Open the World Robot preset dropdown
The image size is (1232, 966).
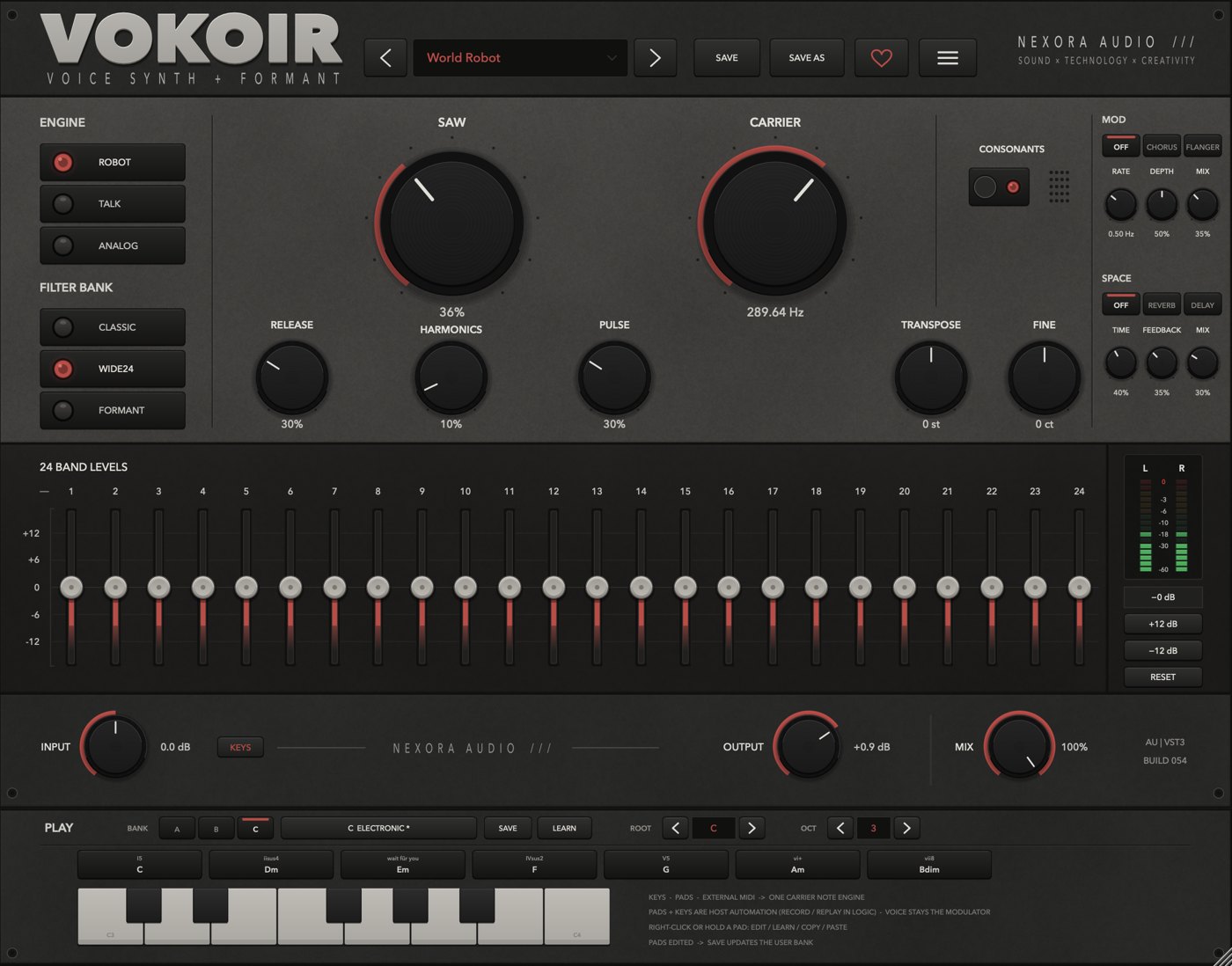point(520,58)
